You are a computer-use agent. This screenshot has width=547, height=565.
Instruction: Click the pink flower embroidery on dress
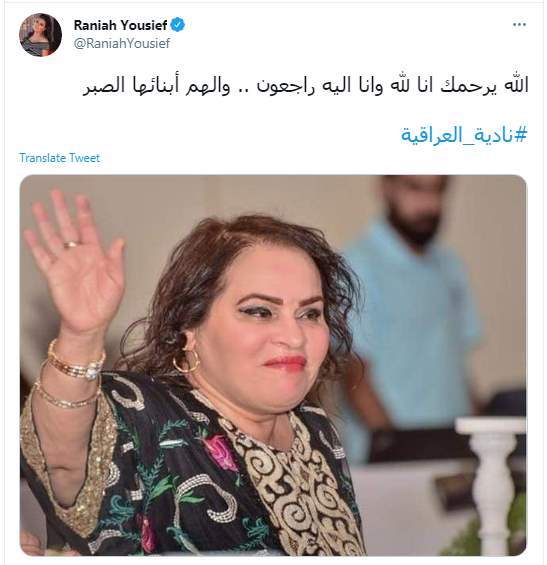pyautogui.click(x=221, y=453)
